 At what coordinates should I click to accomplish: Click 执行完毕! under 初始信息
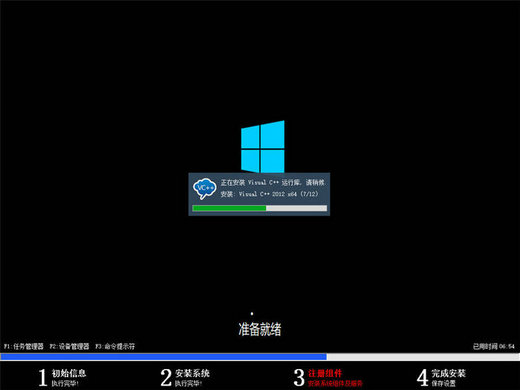(x=65, y=384)
